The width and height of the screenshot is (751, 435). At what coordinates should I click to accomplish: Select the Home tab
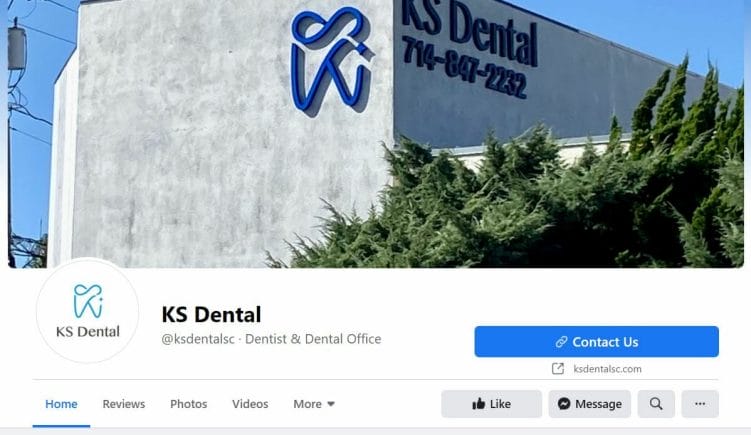[x=61, y=404]
